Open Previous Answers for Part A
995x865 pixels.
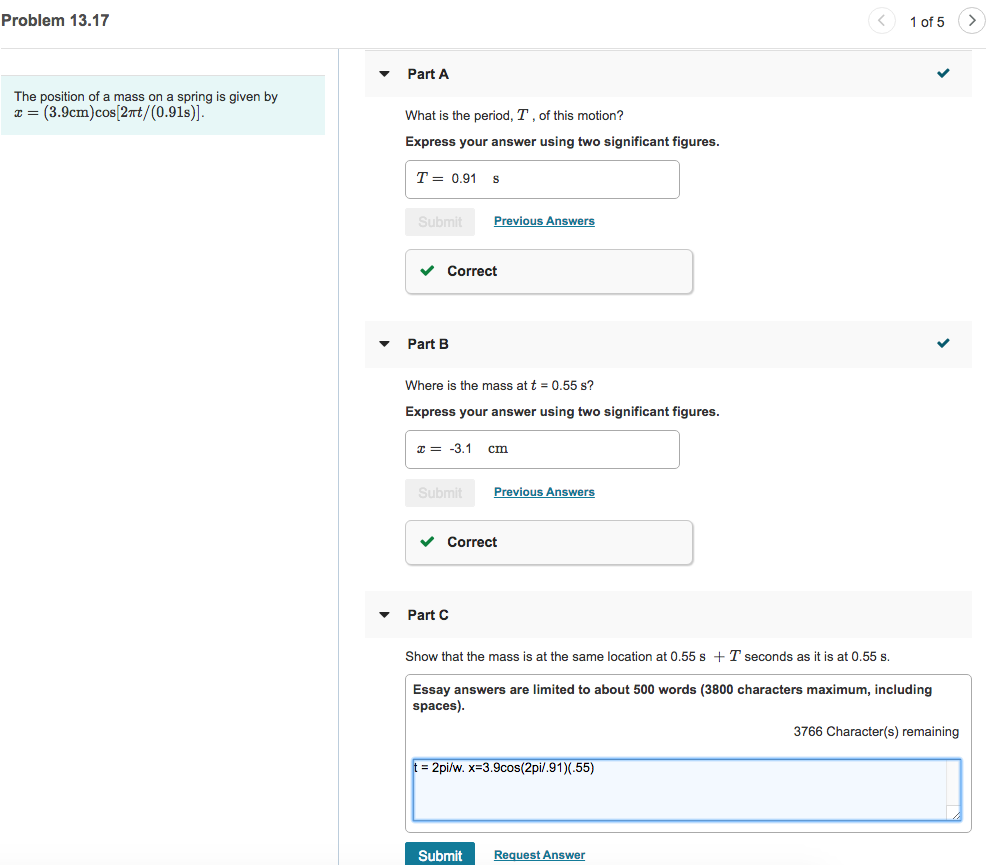point(544,220)
